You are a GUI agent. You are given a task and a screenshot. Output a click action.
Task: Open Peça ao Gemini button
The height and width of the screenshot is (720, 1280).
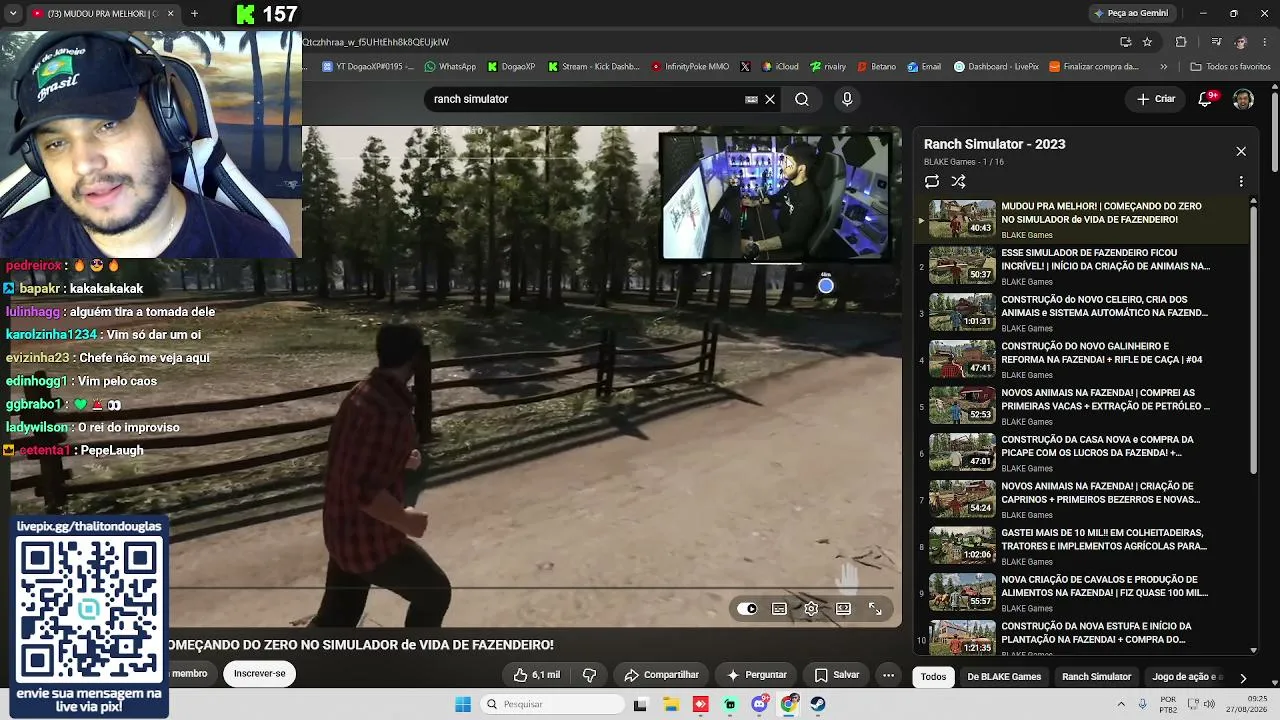click(x=1131, y=13)
